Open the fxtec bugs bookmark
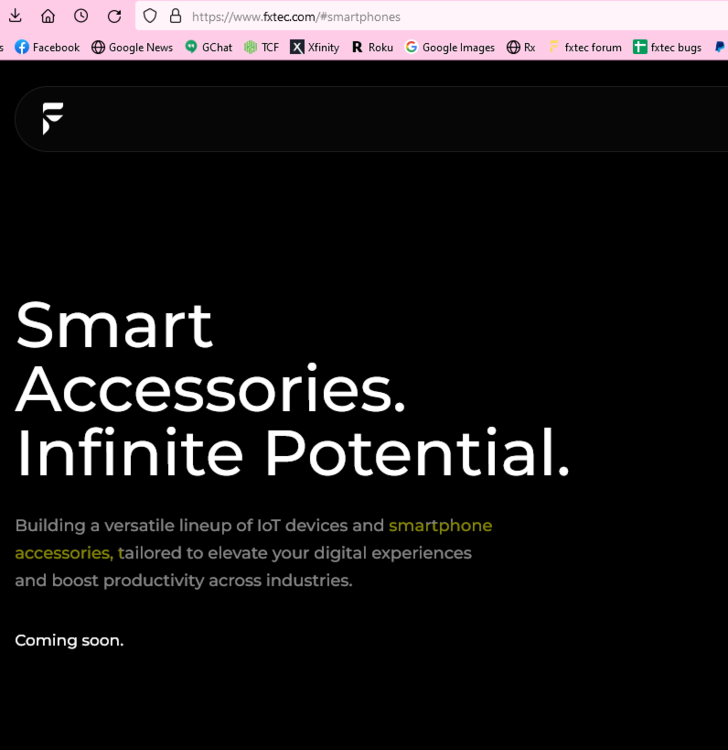Viewport: 728px width, 750px height. 667,47
